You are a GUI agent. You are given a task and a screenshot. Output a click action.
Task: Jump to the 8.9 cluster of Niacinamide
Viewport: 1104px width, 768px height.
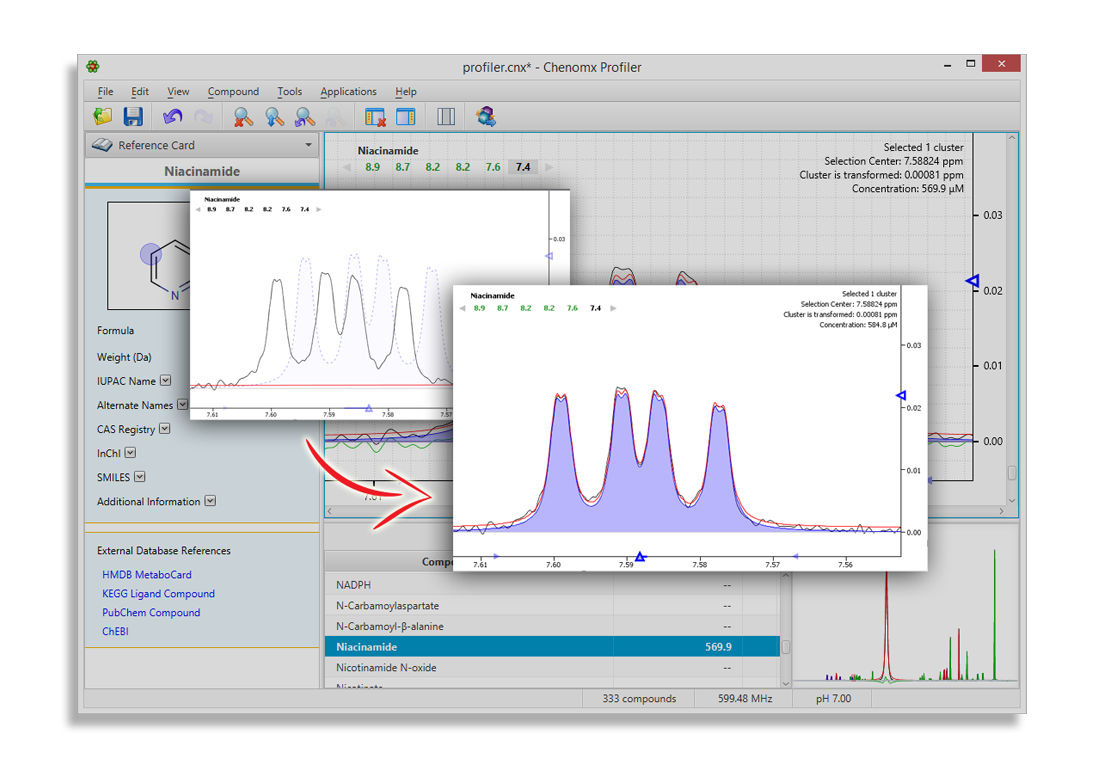tap(372, 167)
